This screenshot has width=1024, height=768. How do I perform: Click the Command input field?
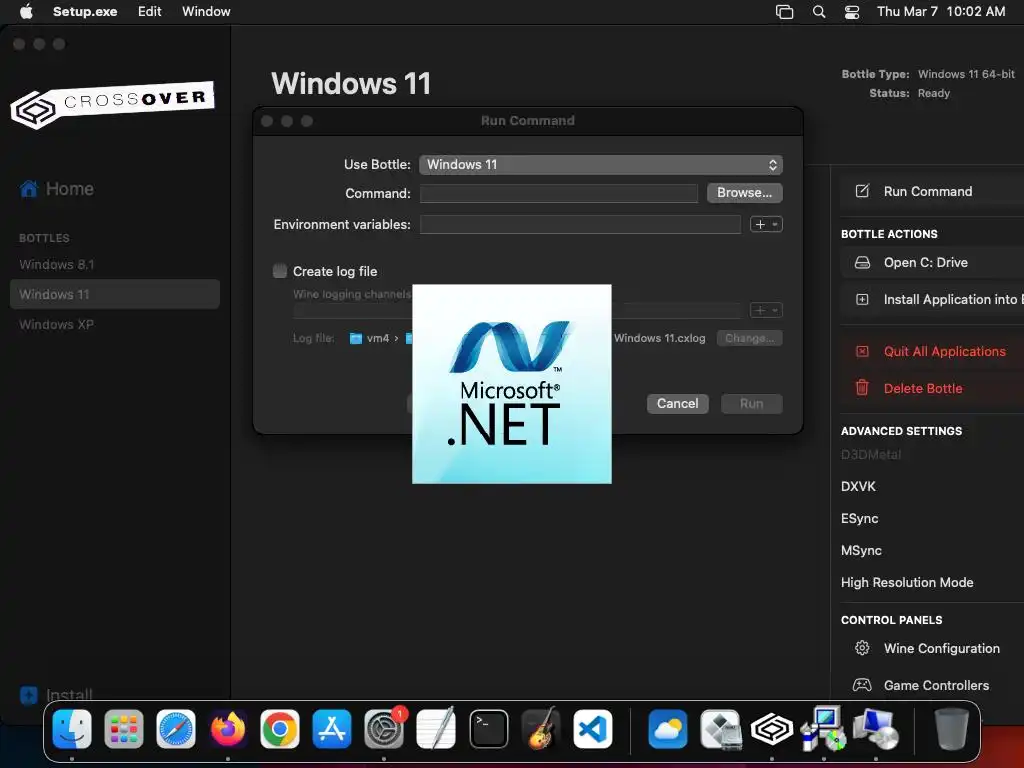[559, 193]
